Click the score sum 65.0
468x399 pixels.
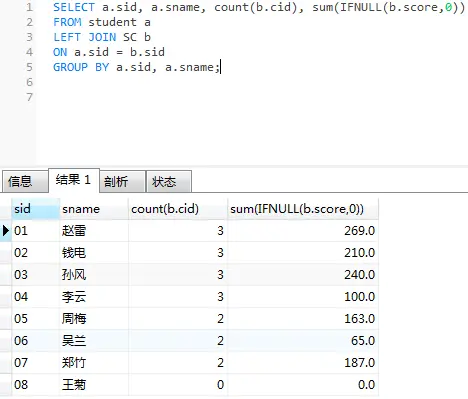click(x=303, y=341)
